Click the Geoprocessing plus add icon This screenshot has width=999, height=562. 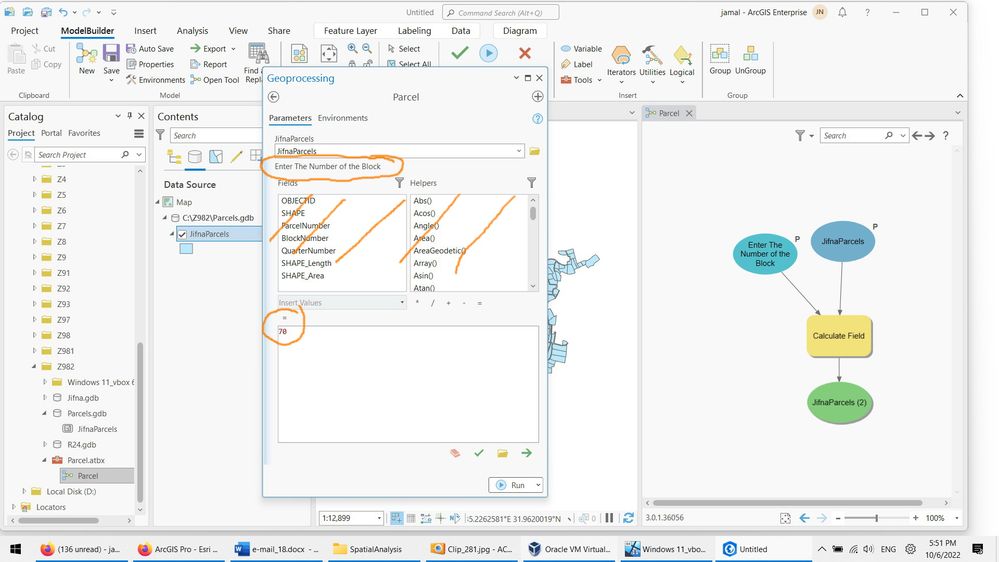click(x=538, y=97)
